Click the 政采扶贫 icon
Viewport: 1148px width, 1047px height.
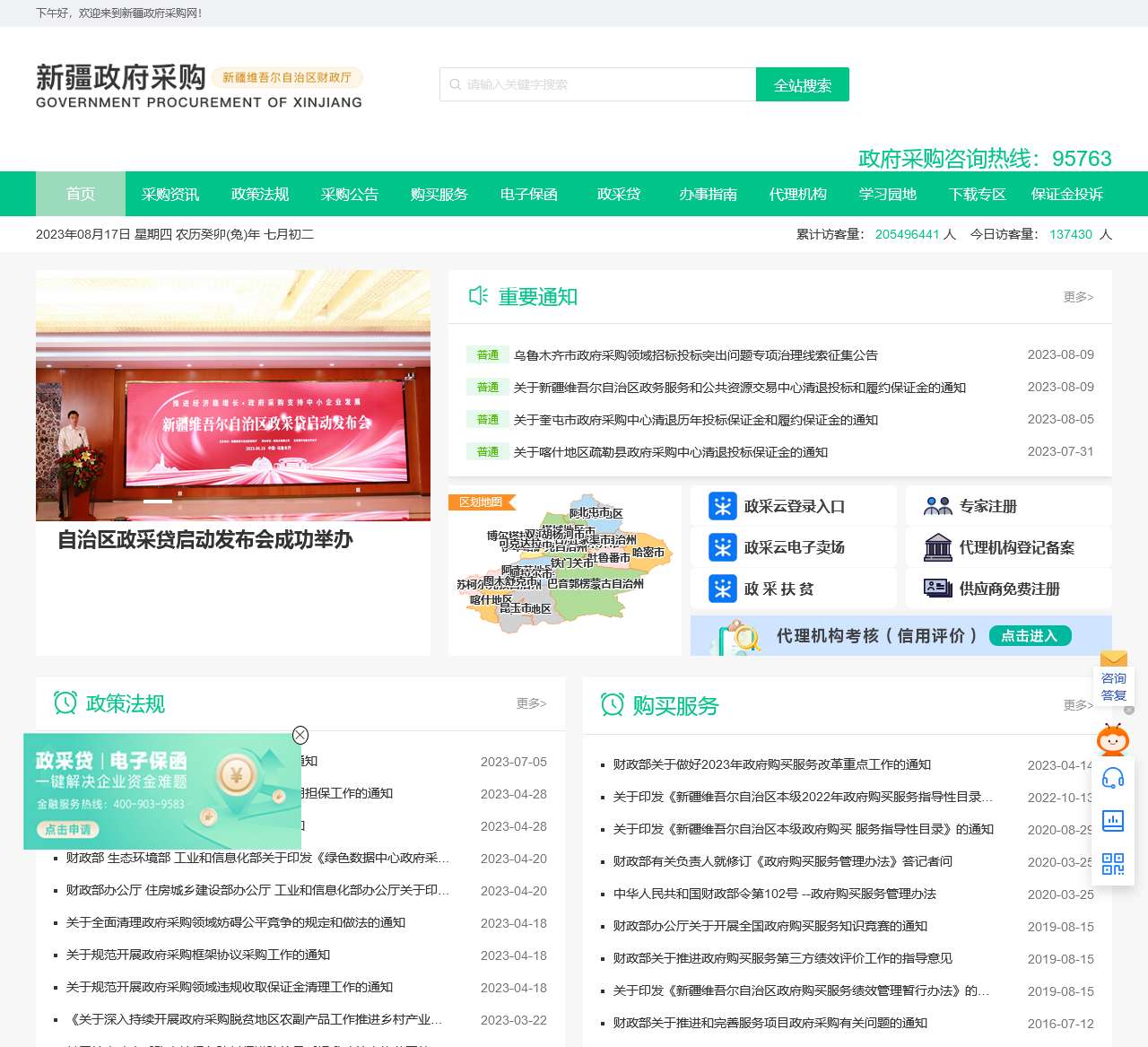pos(722,589)
